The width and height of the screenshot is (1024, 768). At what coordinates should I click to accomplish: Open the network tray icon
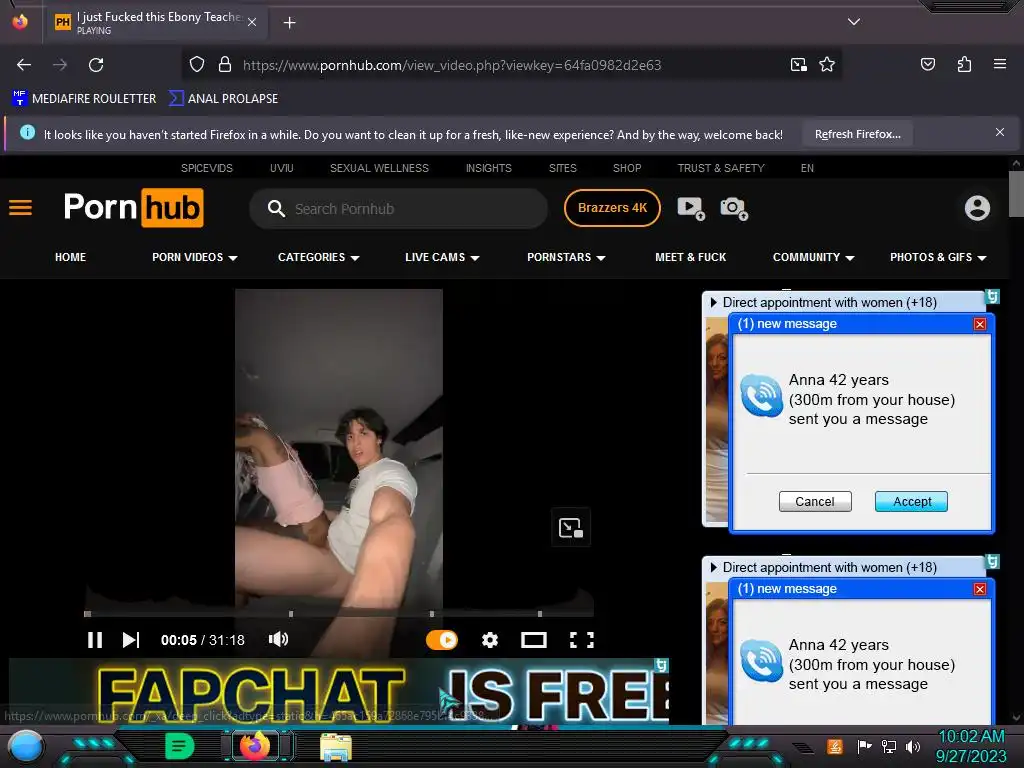pos(889,746)
